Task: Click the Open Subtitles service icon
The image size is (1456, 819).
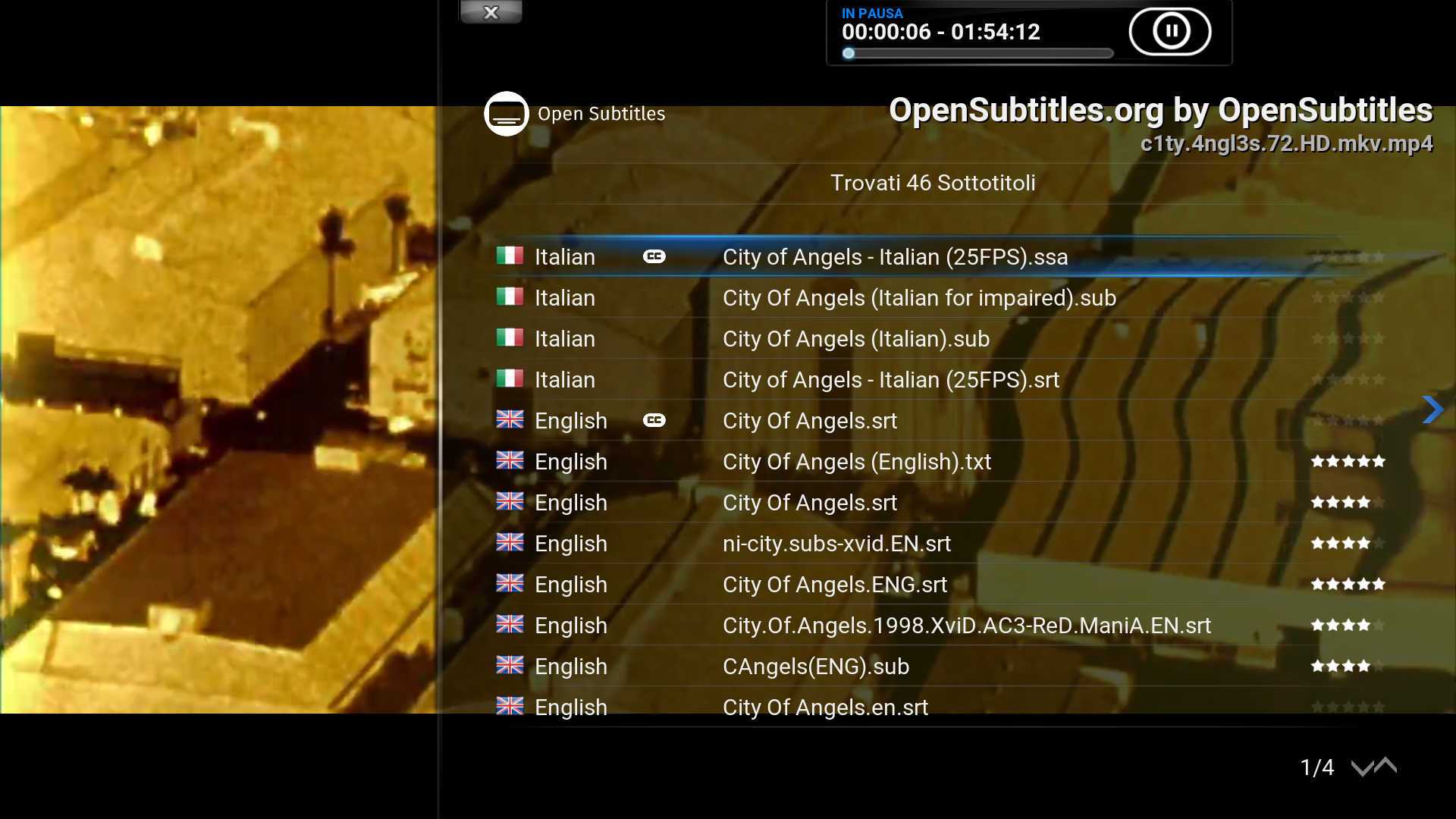Action: pos(507,114)
